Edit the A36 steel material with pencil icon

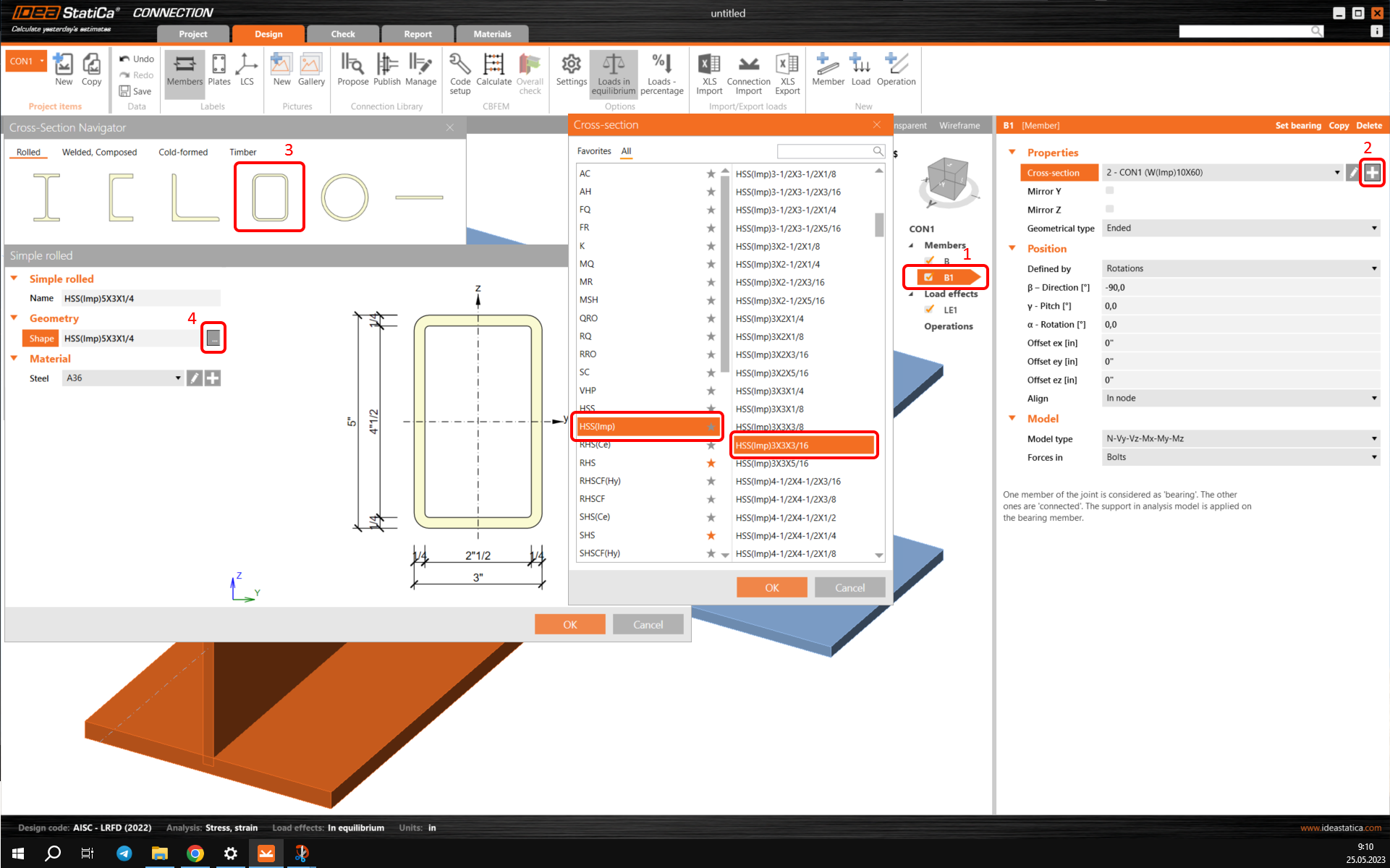pyautogui.click(x=194, y=378)
